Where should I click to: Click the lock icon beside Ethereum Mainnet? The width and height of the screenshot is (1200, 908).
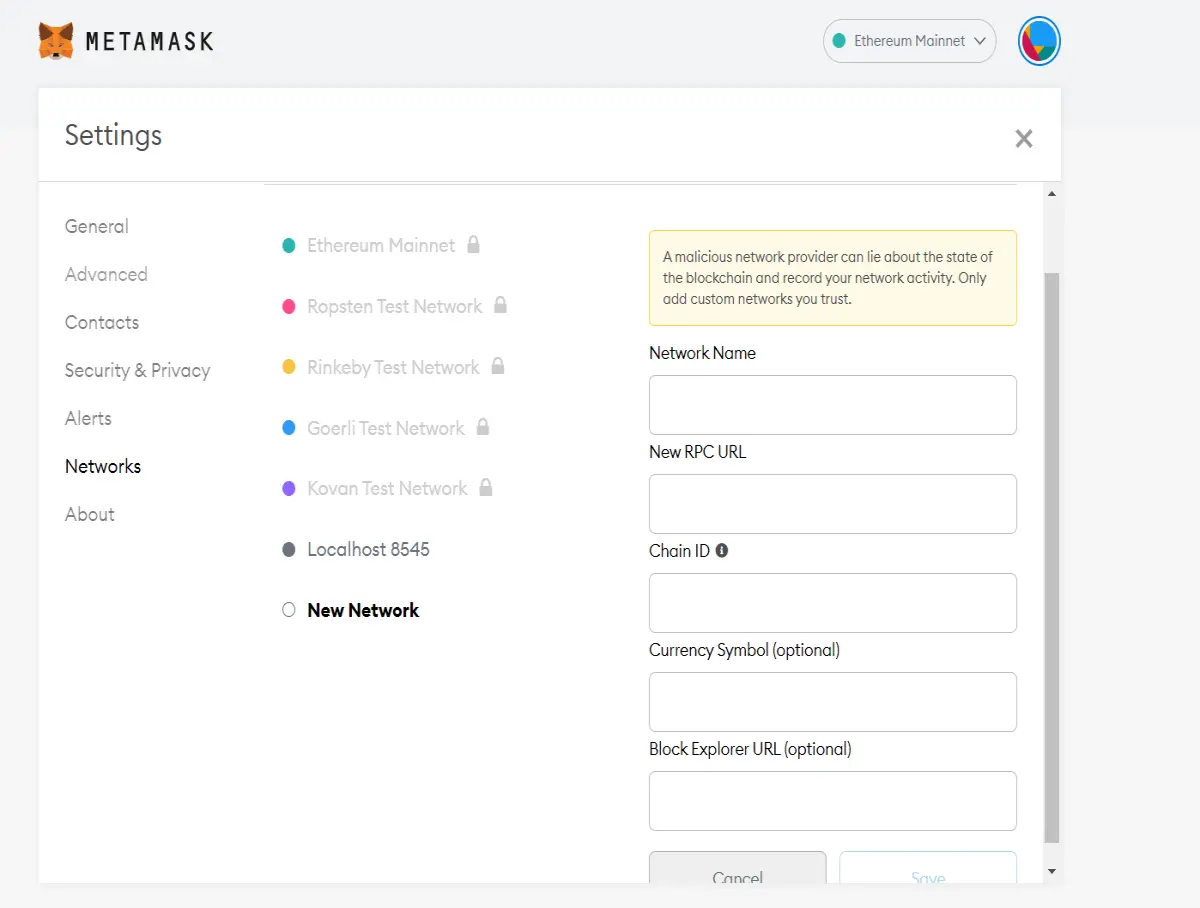[474, 244]
